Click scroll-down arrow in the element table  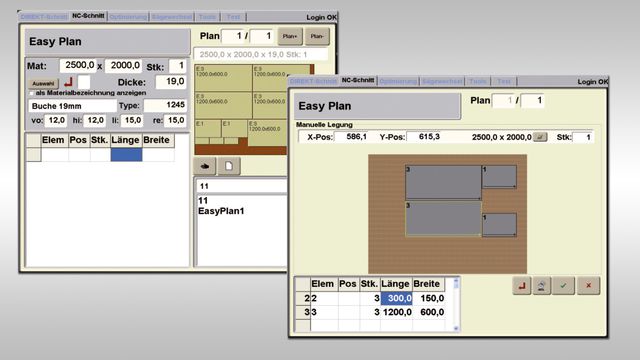pos(456,328)
